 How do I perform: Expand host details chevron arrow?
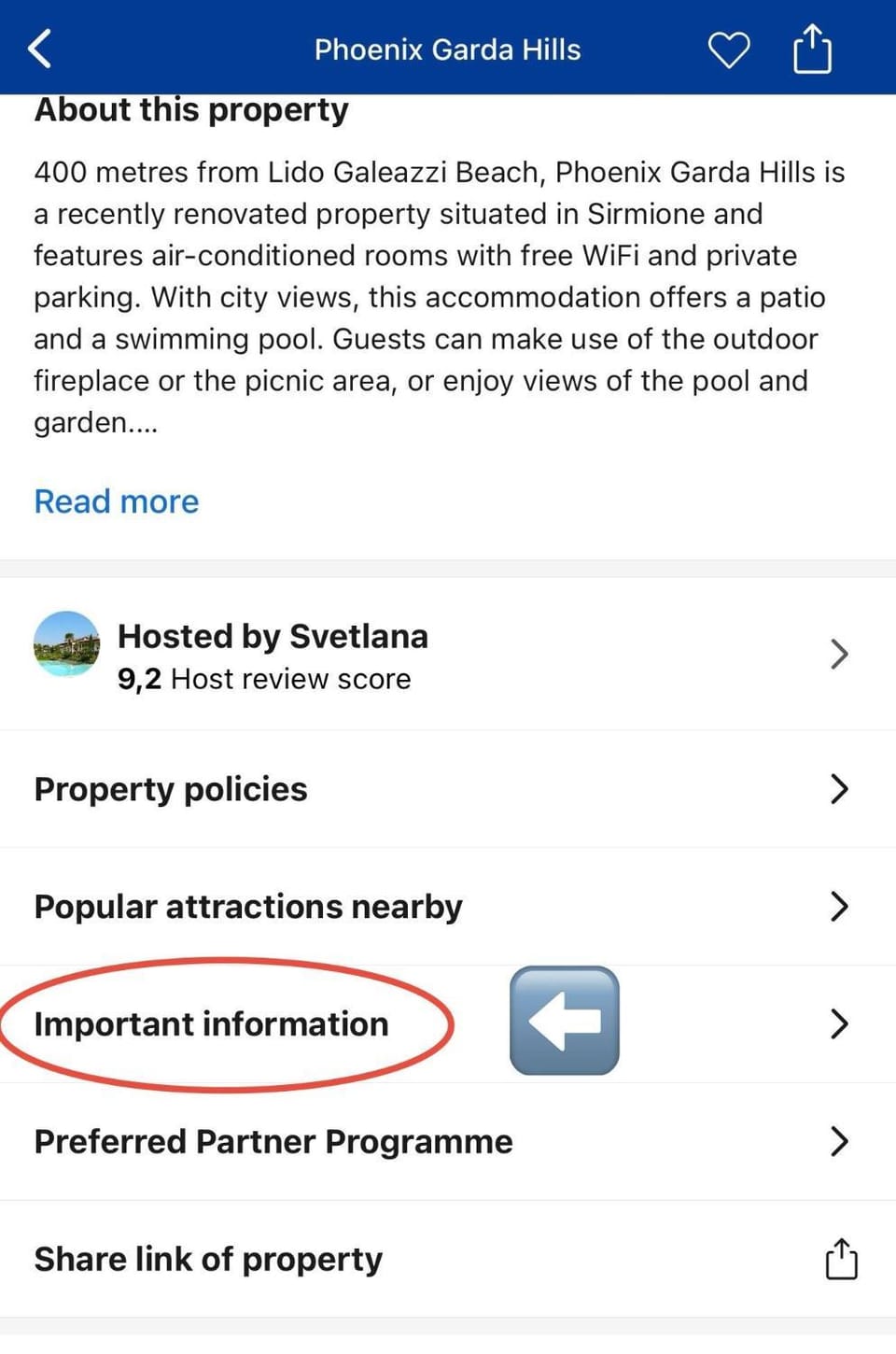(x=839, y=654)
